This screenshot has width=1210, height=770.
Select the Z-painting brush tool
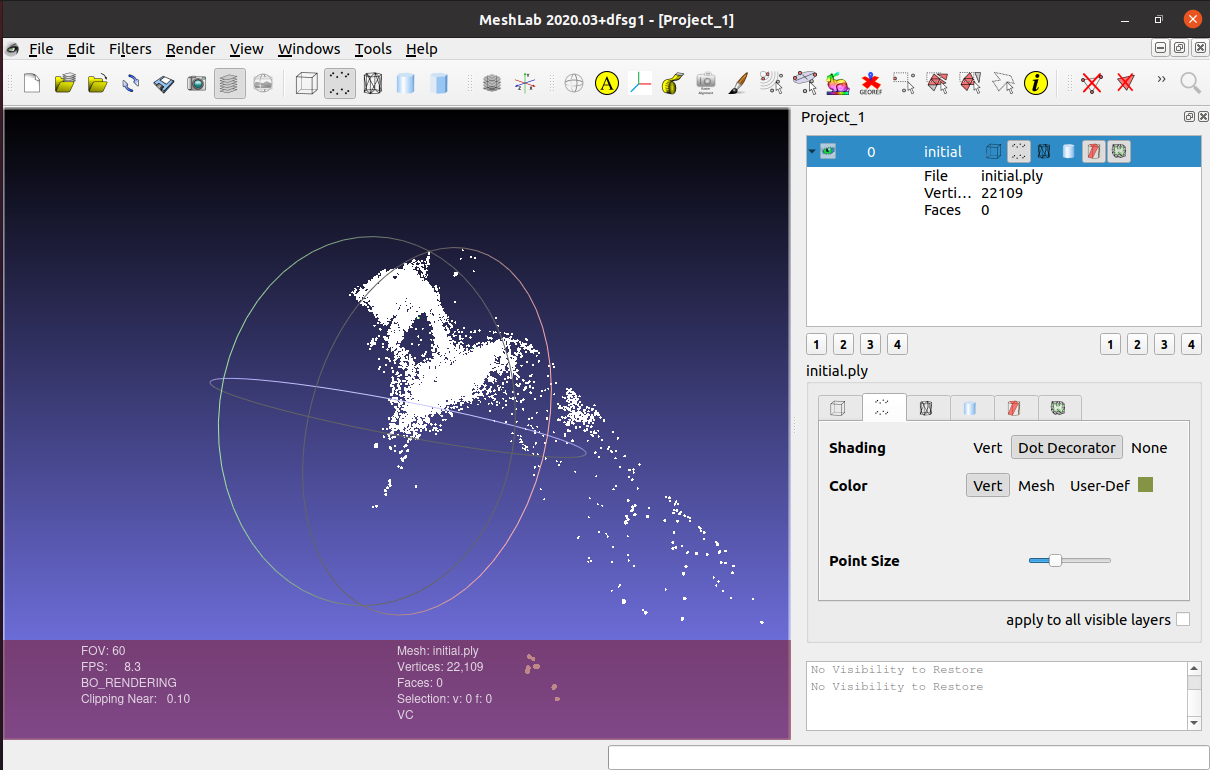coord(737,83)
